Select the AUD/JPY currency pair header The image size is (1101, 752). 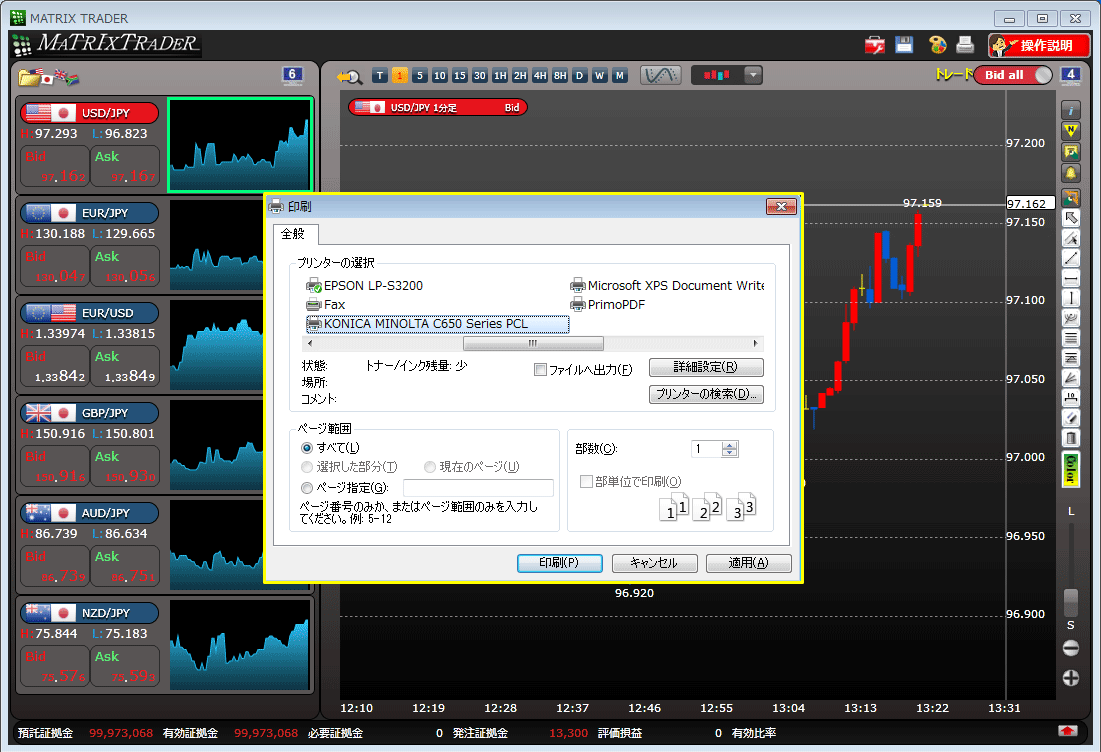coord(90,513)
